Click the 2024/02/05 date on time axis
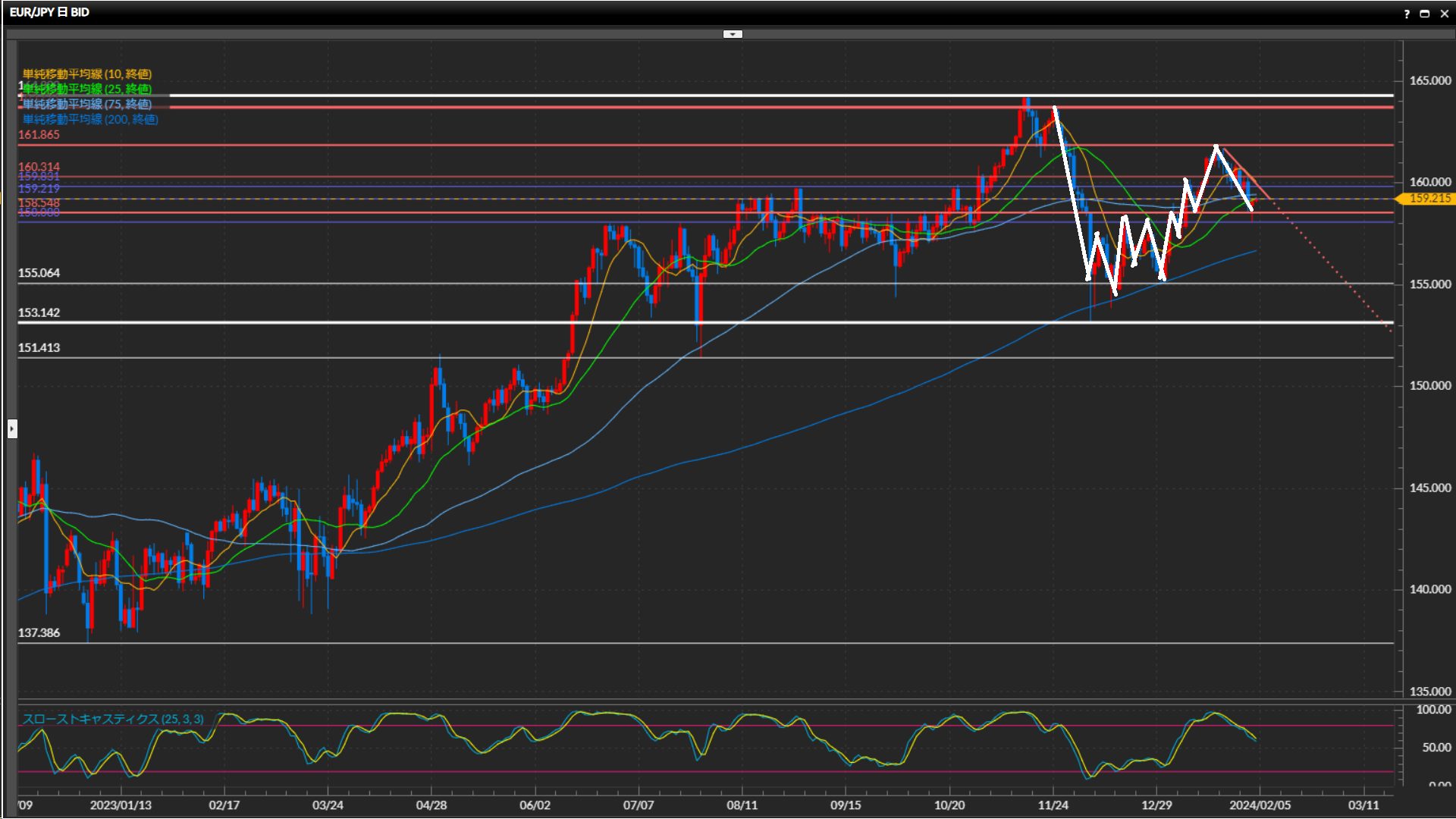 (x=1260, y=805)
